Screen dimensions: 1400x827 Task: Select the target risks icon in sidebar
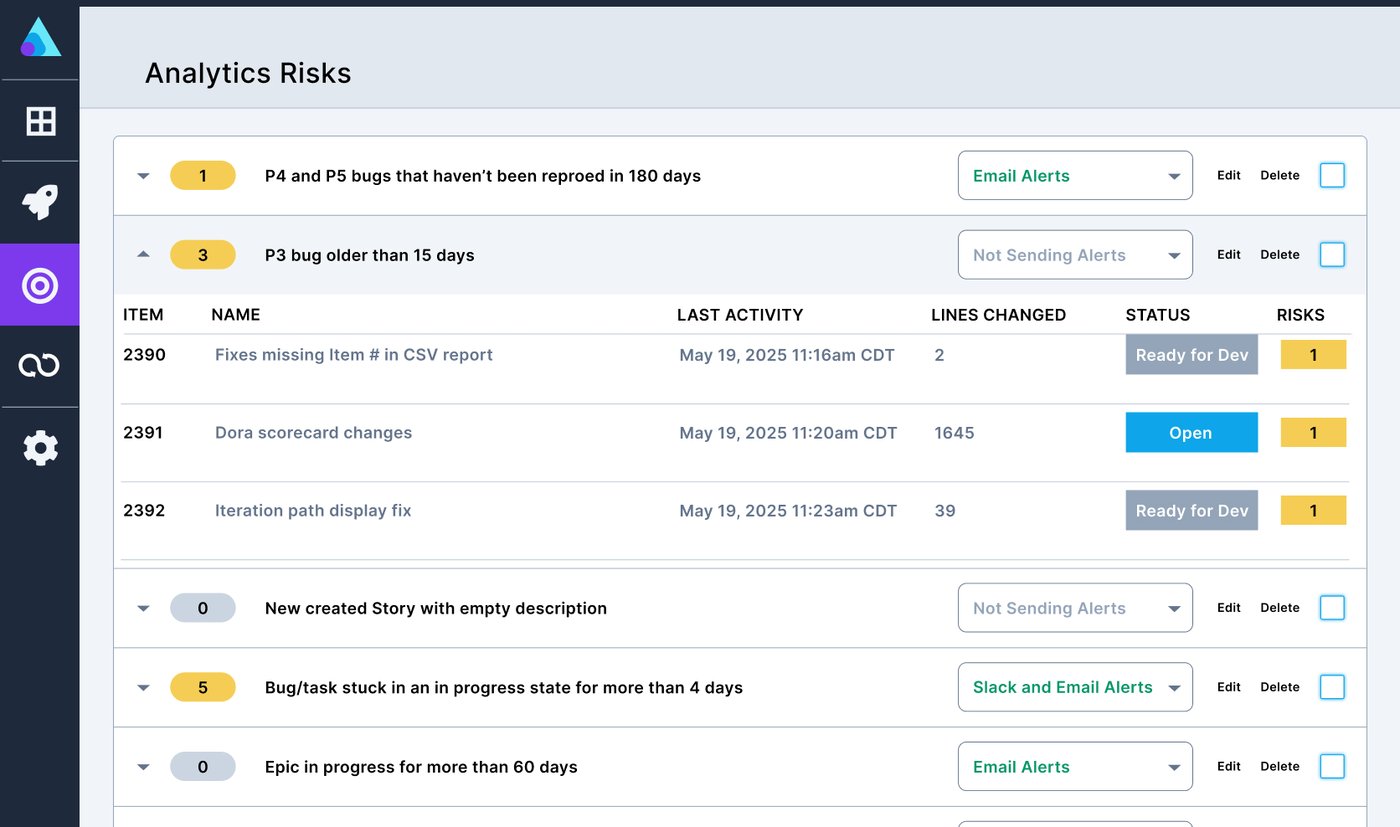40,285
